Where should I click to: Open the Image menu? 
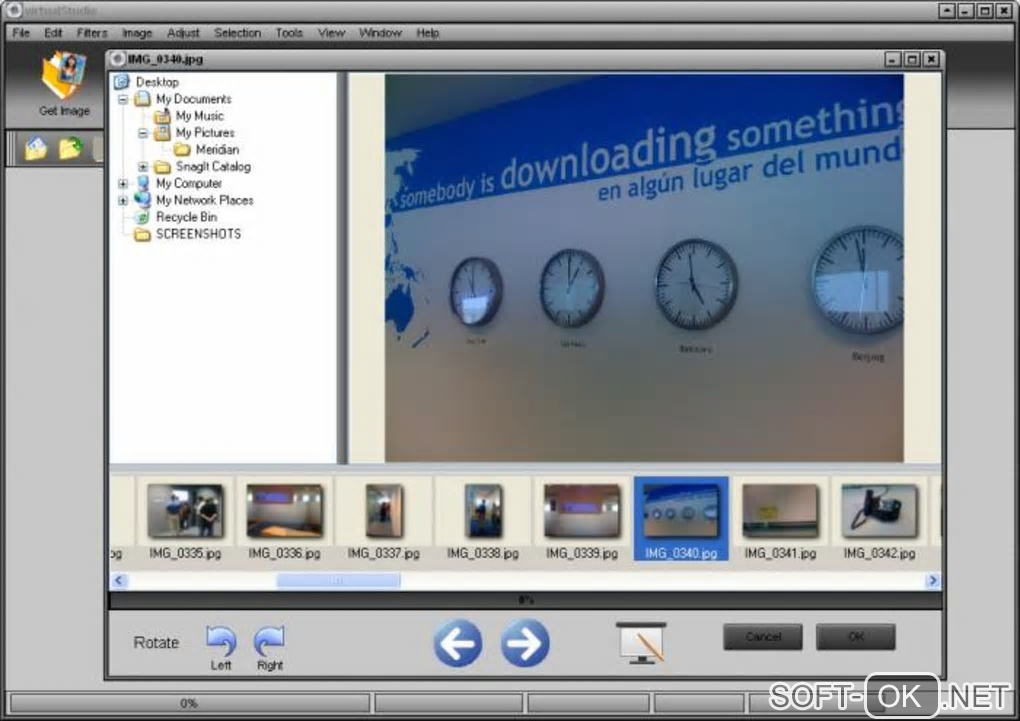click(137, 33)
